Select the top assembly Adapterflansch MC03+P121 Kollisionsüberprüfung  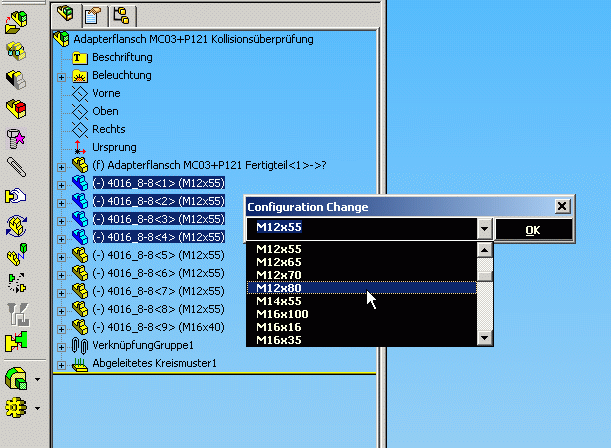click(193, 39)
